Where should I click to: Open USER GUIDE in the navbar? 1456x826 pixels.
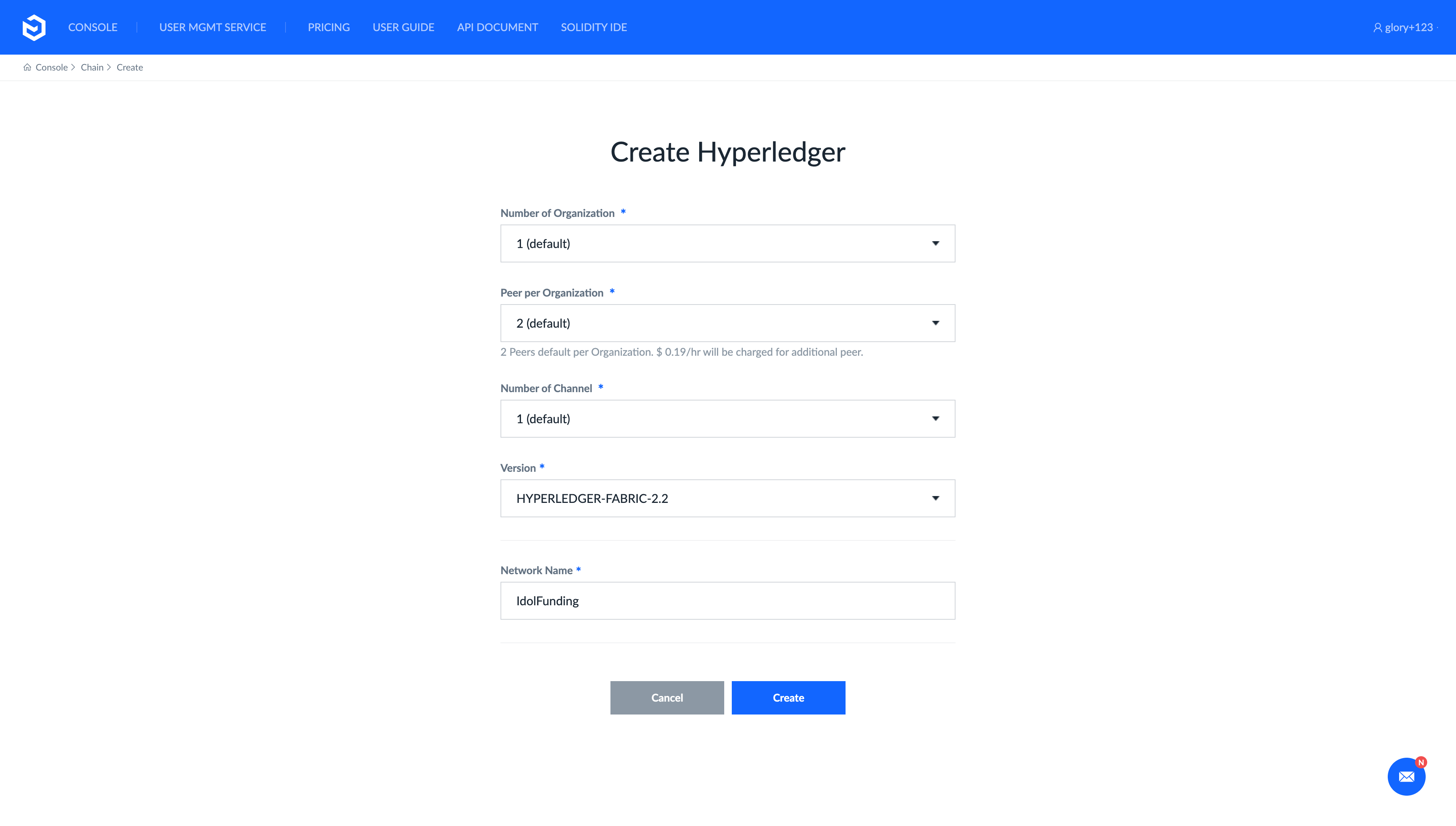click(x=403, y=27)
